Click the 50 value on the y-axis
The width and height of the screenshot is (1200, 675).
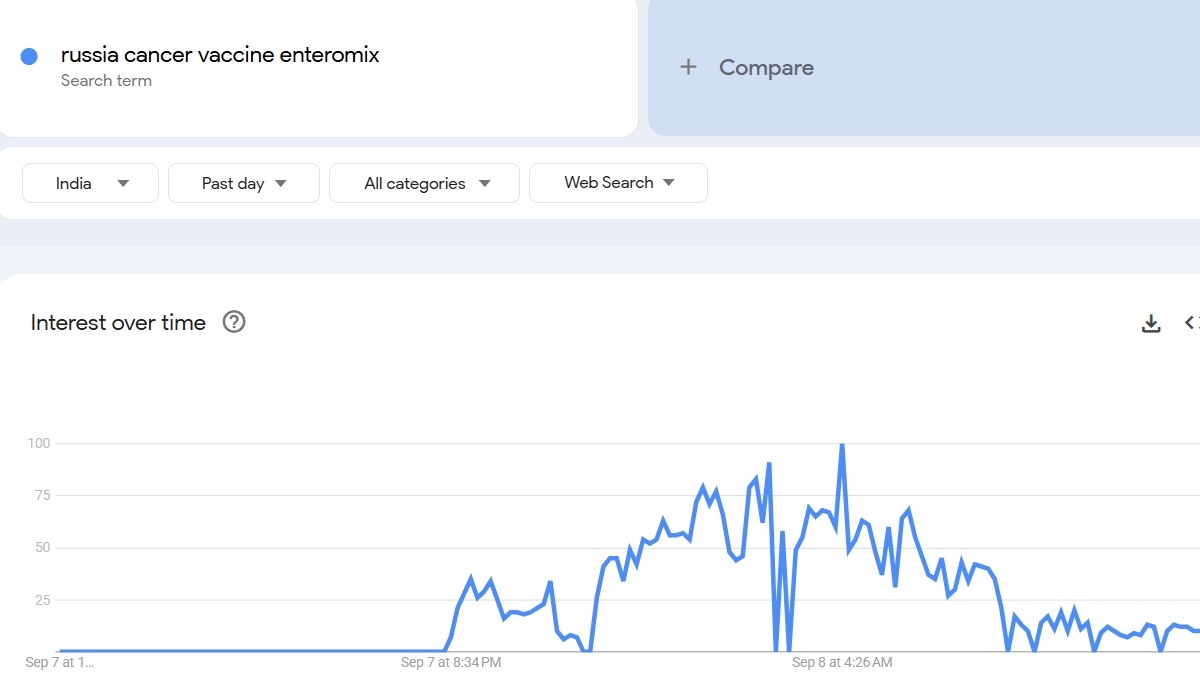[x=43, y=548]
